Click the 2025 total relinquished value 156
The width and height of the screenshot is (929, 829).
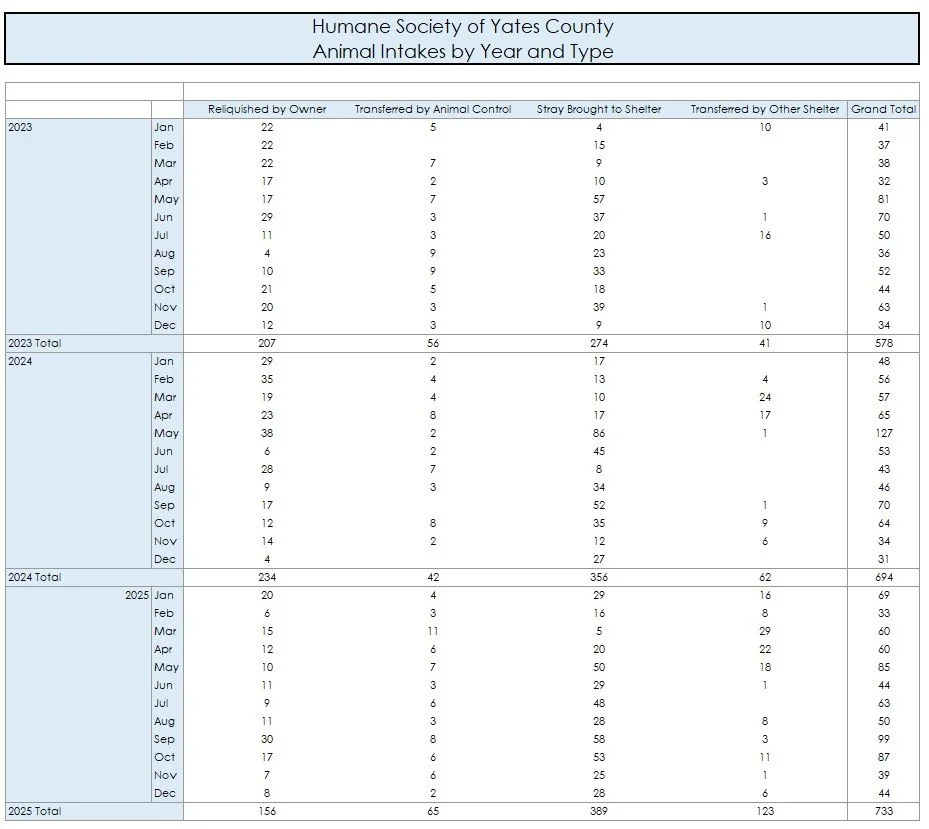(x=267, y=811)
